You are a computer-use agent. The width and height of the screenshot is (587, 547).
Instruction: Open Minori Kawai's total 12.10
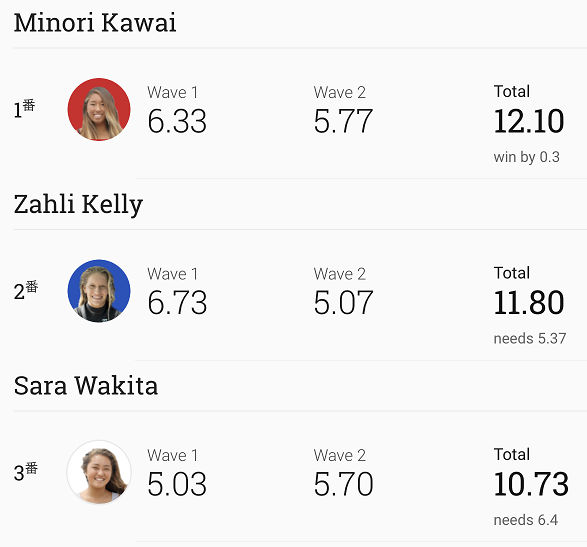tap(529, 121)
